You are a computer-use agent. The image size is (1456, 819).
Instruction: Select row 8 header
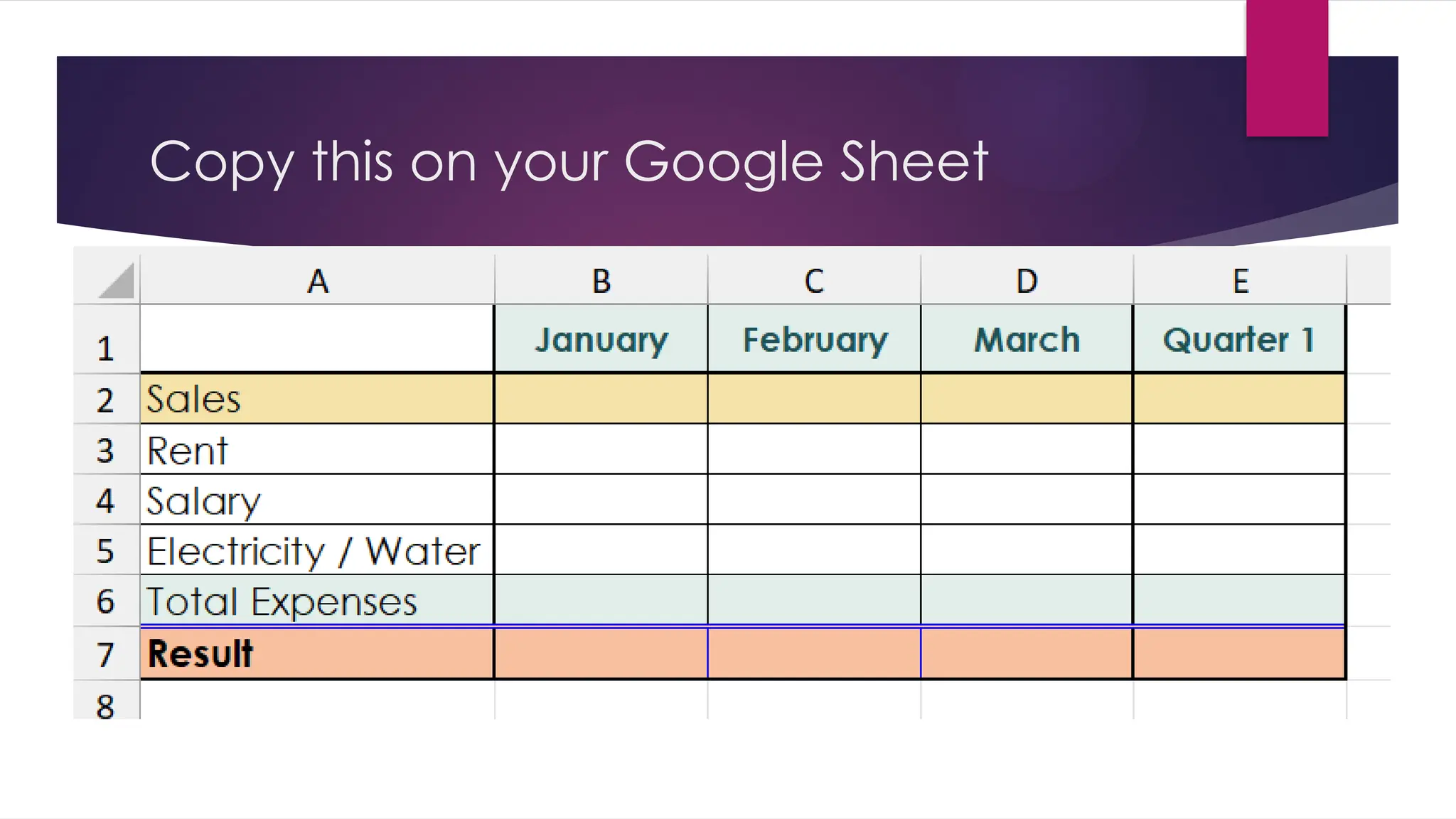pyautogui.click(x=106, y=700)
